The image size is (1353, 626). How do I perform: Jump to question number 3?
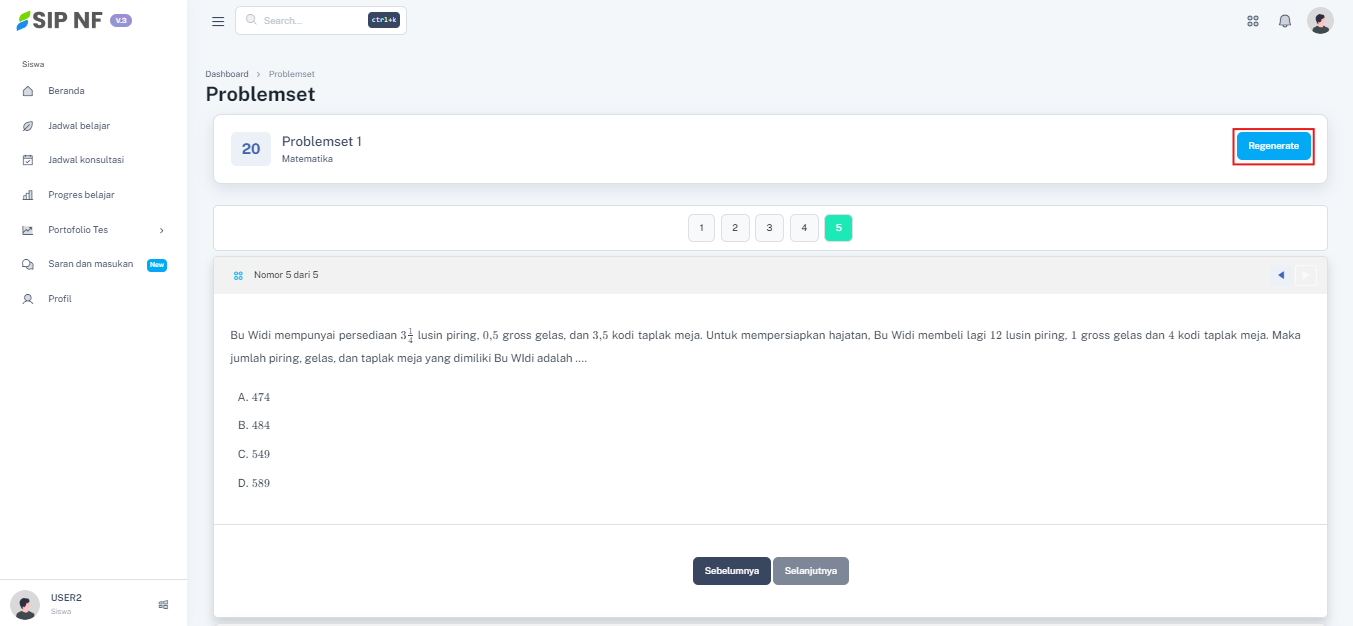(769, 229)
